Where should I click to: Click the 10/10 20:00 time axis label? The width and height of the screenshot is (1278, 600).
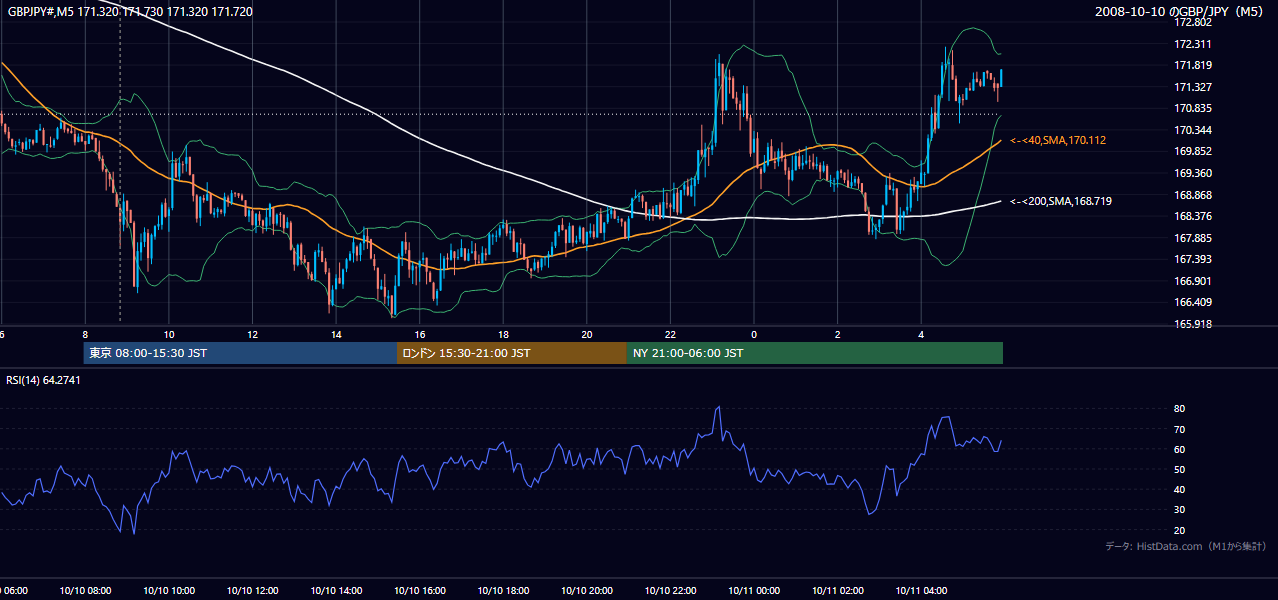pyautogui.click(x=586, y=591)
